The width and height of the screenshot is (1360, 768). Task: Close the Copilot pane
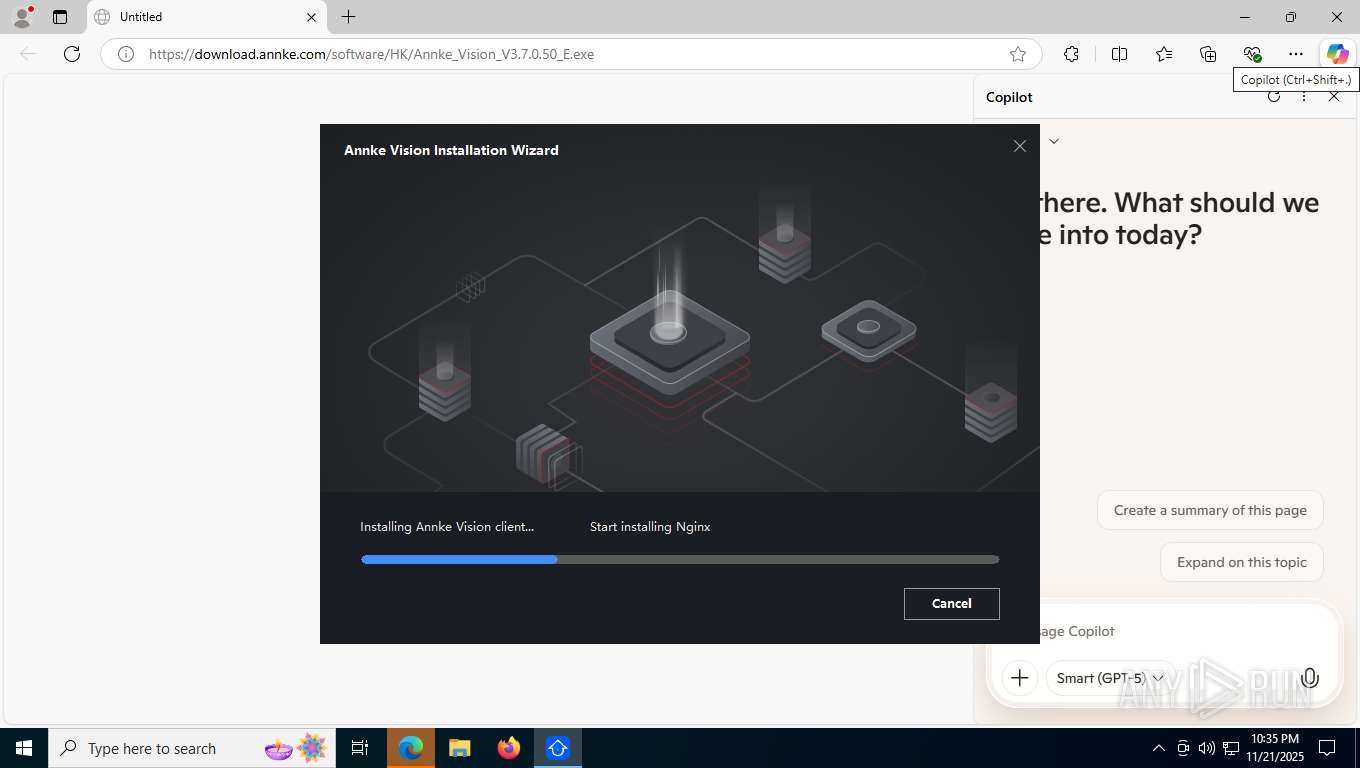coord(1334,97)
